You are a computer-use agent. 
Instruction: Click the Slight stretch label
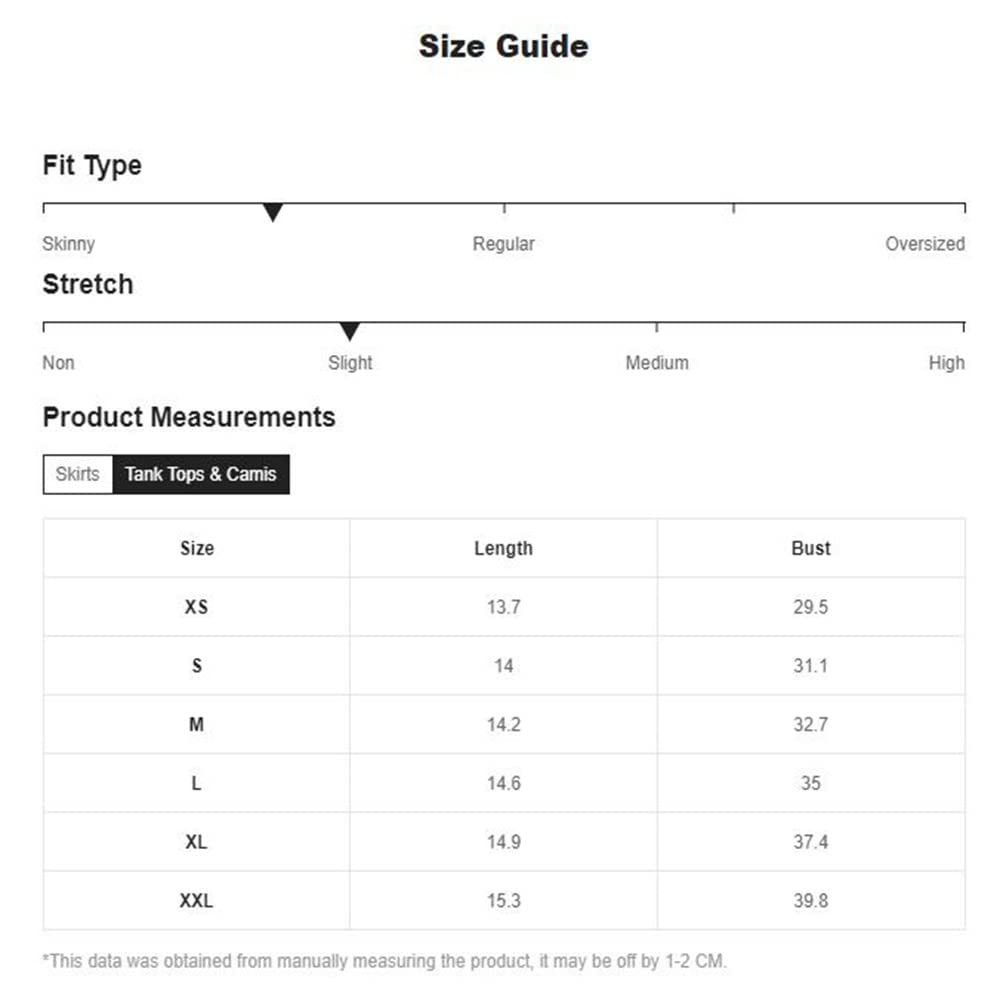point(350,363)
